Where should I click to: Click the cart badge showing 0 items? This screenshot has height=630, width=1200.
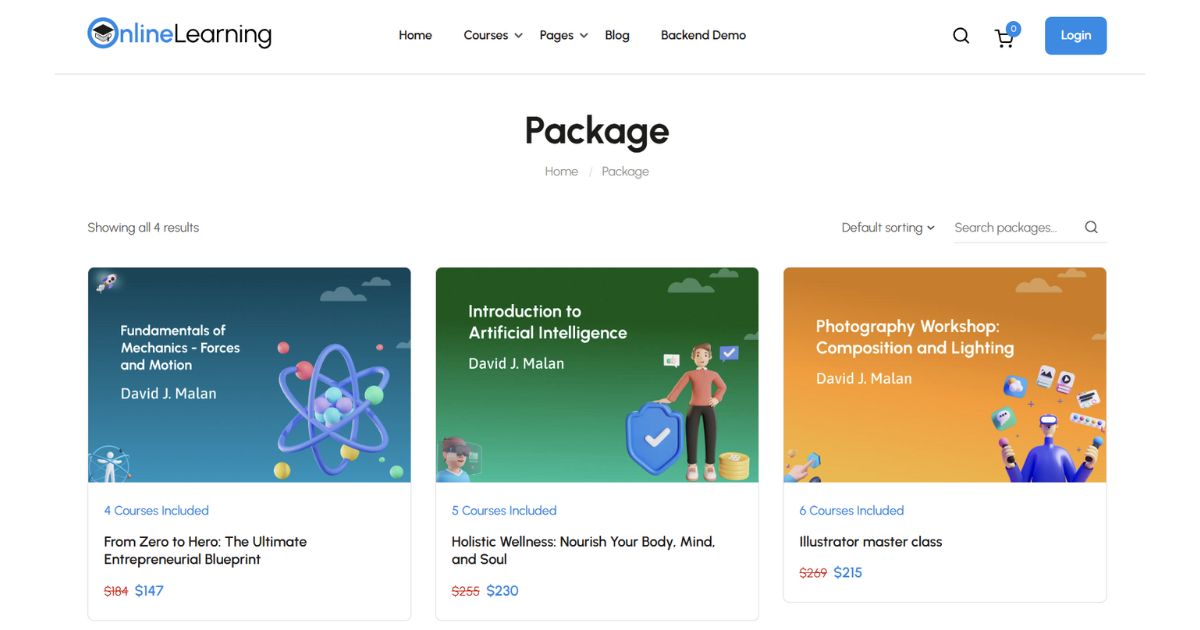click(1015, 27)
